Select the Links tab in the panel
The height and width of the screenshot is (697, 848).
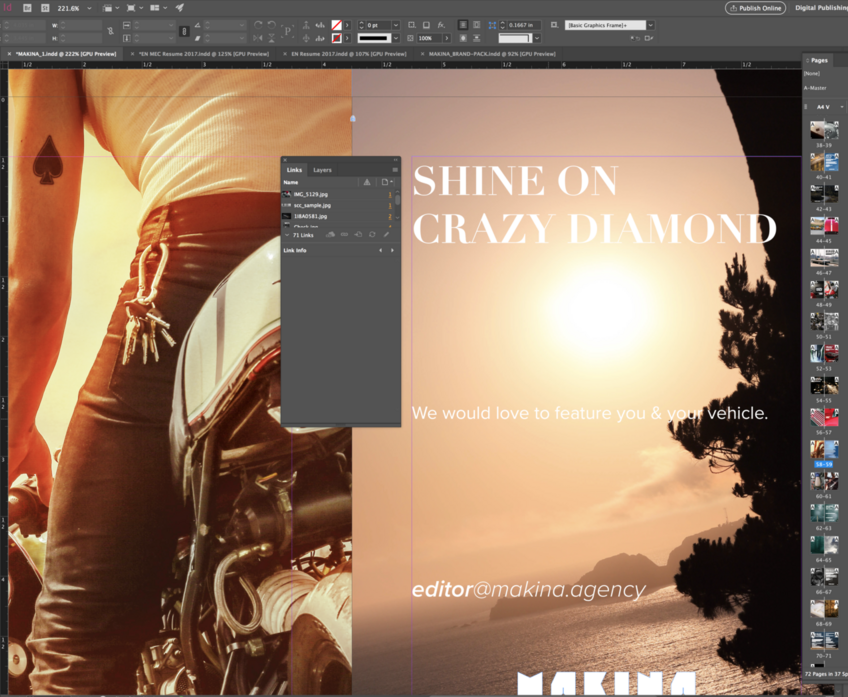(x=294, y=170)
